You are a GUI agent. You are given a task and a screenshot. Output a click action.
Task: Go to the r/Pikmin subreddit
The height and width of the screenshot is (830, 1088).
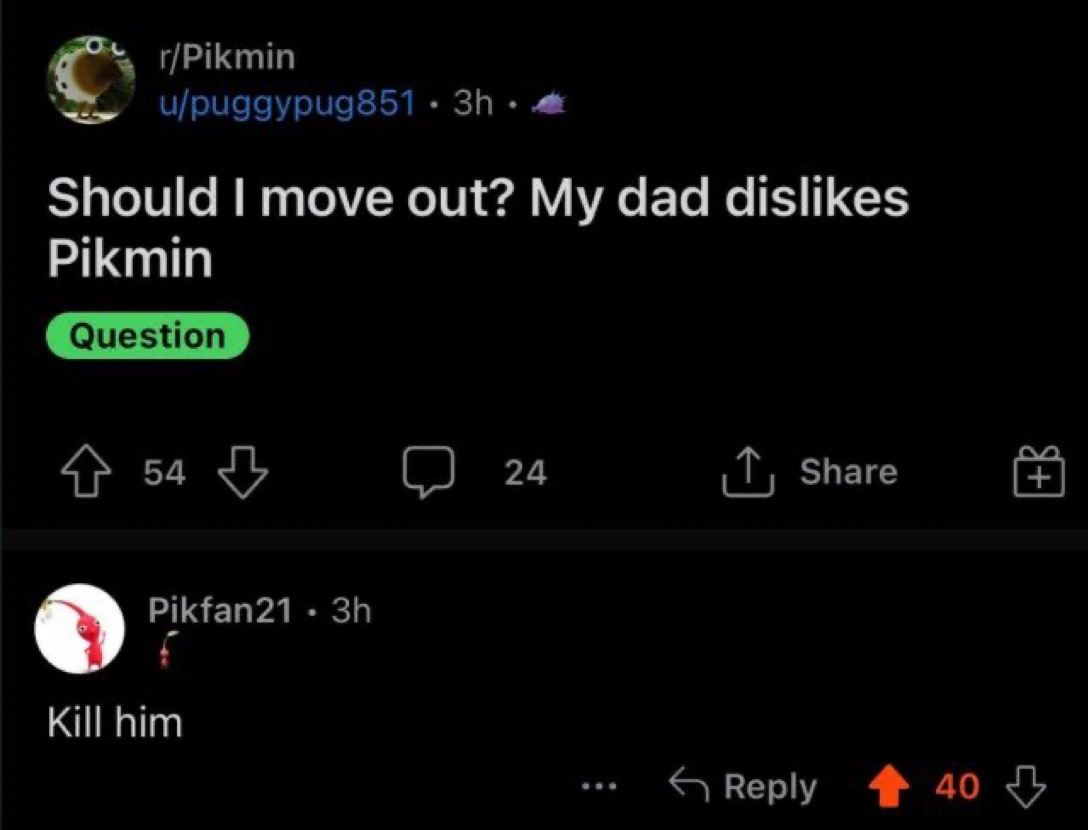pos(228,58)
